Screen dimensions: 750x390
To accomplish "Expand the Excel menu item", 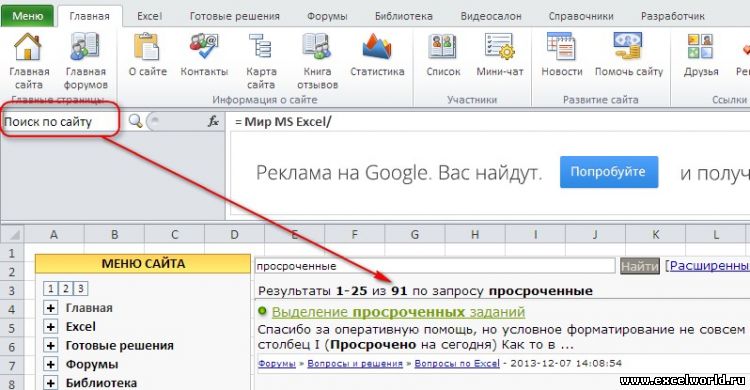I will [50, 326].
